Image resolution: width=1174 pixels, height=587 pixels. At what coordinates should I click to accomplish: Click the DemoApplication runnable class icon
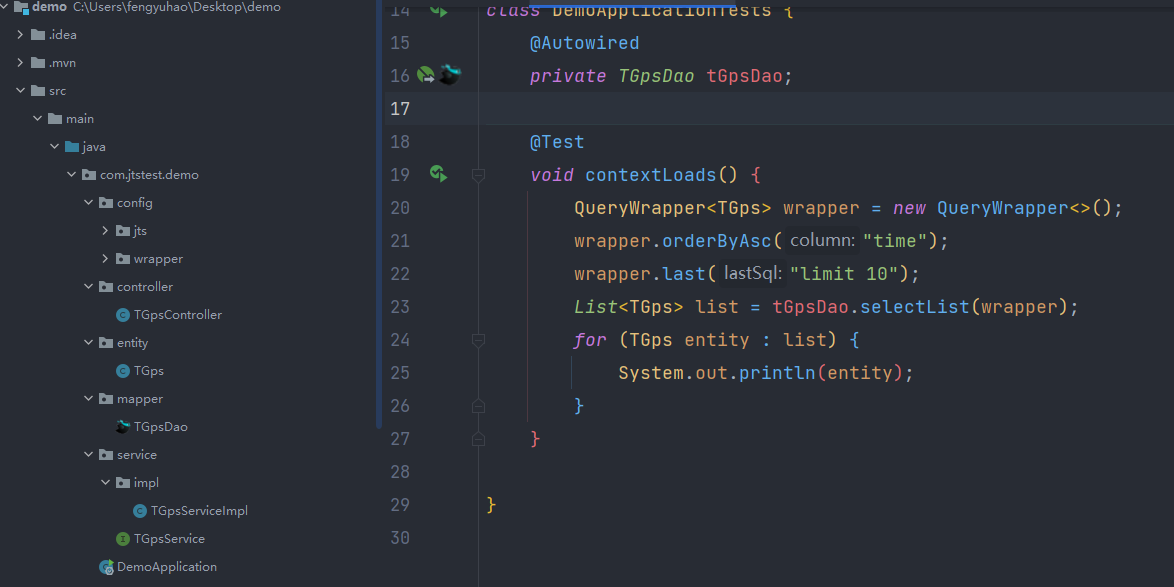tap(105, 566)
